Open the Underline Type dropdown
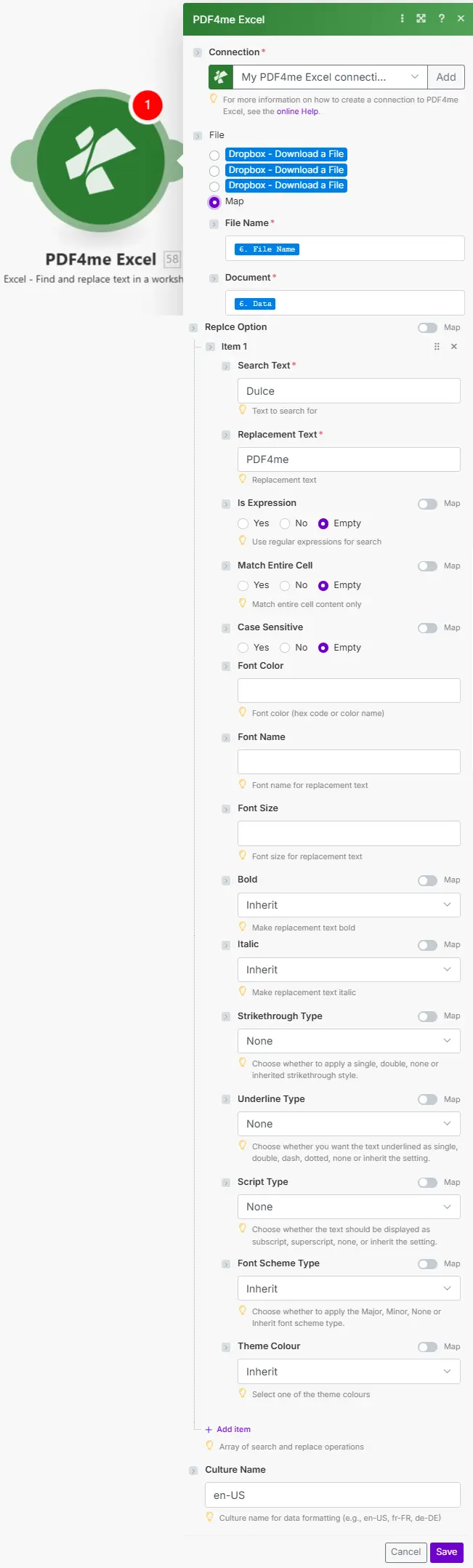This screenshot has height=1568, width=473. 349,1124
